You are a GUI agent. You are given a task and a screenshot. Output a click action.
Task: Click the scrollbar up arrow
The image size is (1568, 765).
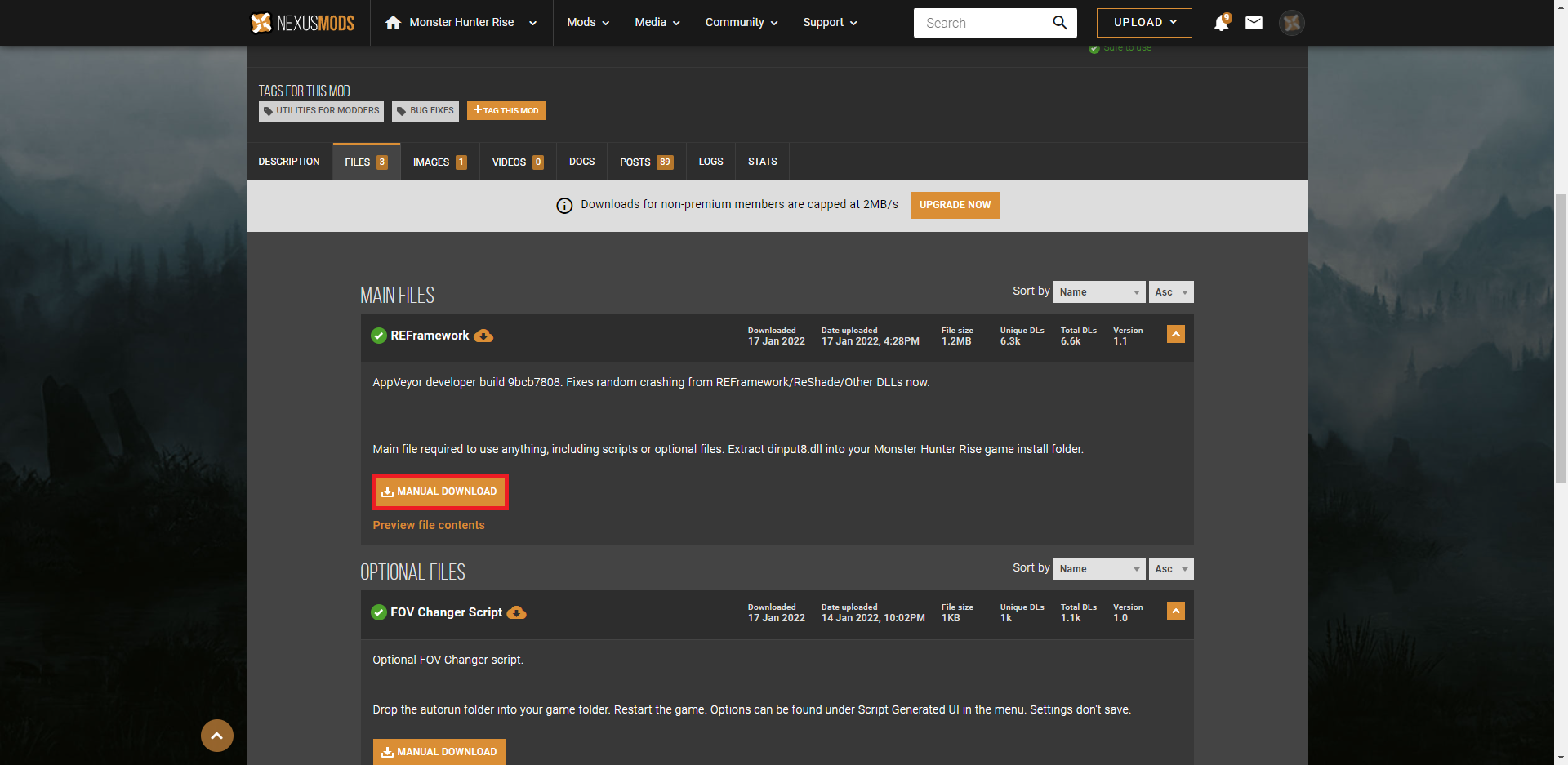pyautogui.click(x=1561, y=7)
